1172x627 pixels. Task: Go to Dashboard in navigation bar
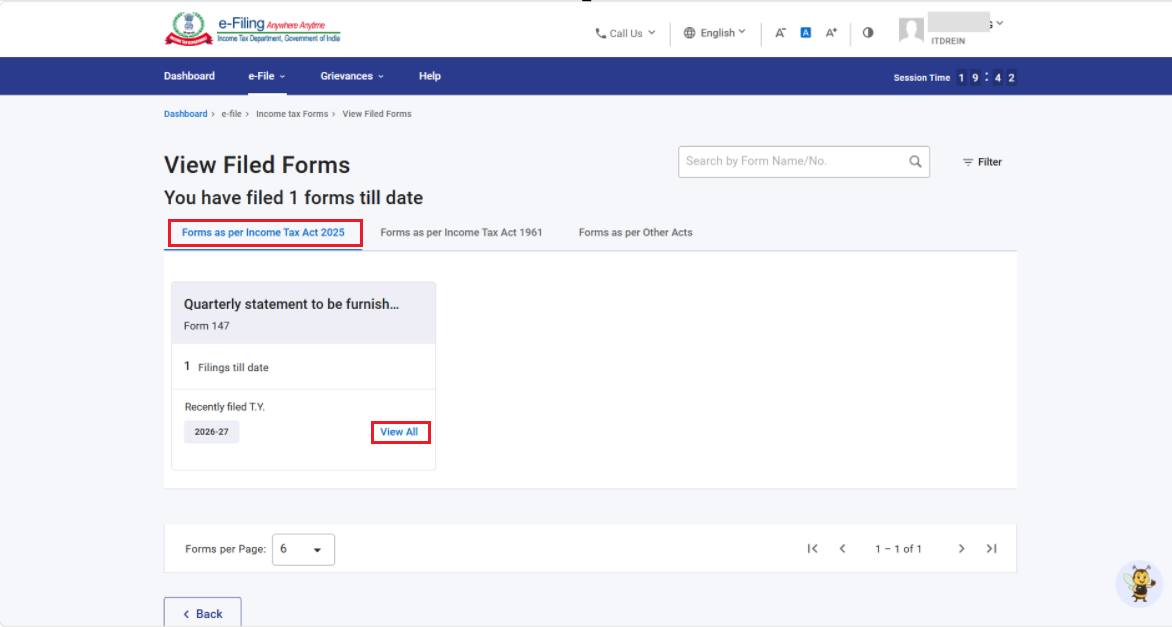(x=189, y=76)
